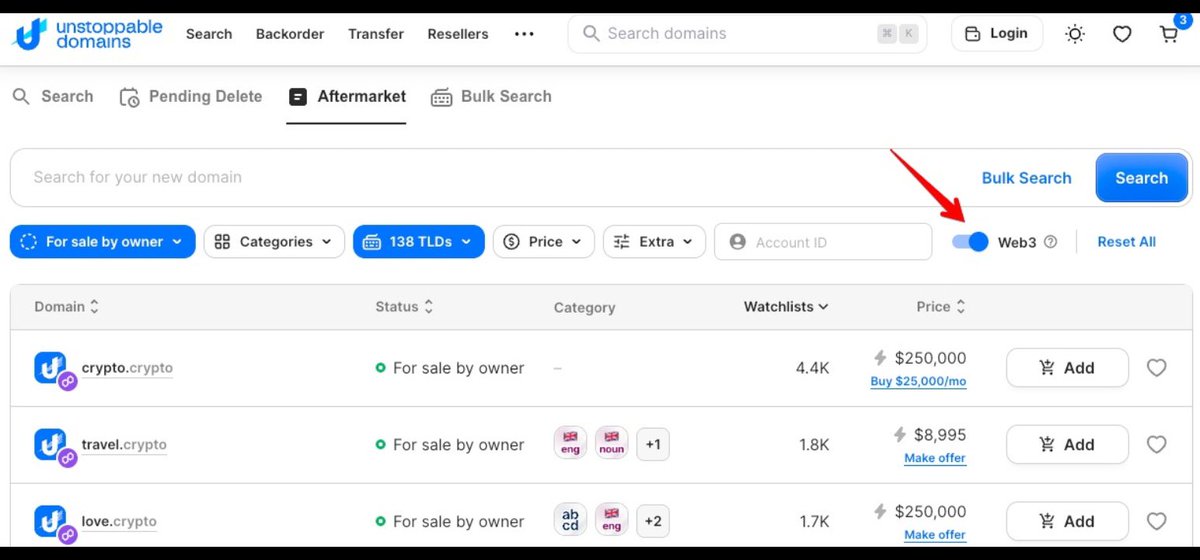Click the Buy $25,000/mo link
This screenshot has height=560, width=1200.
tap(918, 381)
